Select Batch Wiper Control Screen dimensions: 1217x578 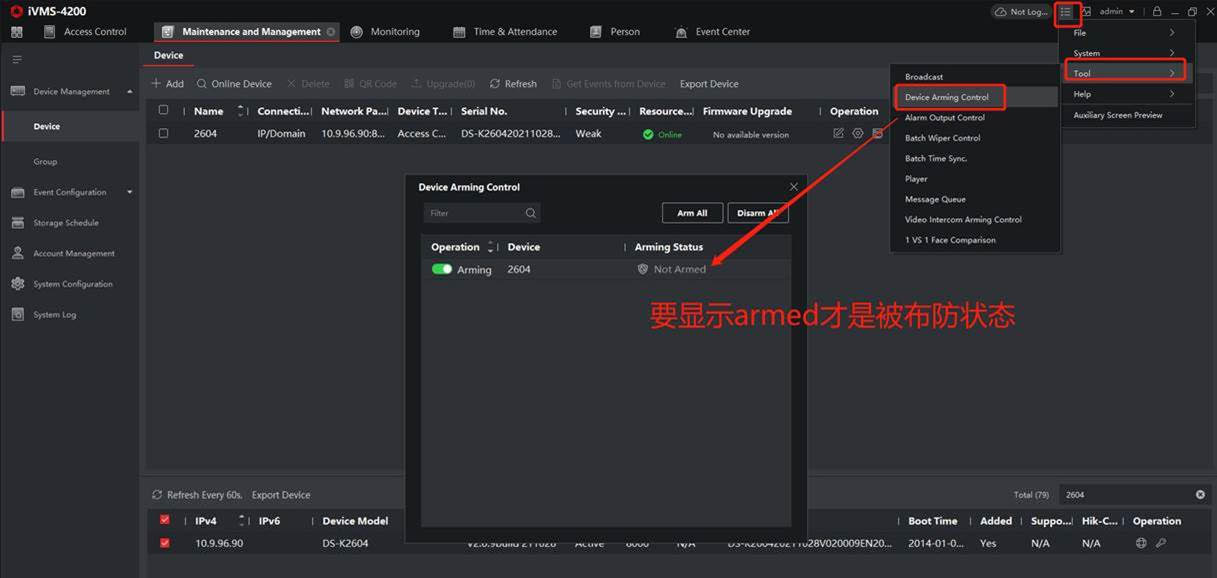[x=943, y=138]
